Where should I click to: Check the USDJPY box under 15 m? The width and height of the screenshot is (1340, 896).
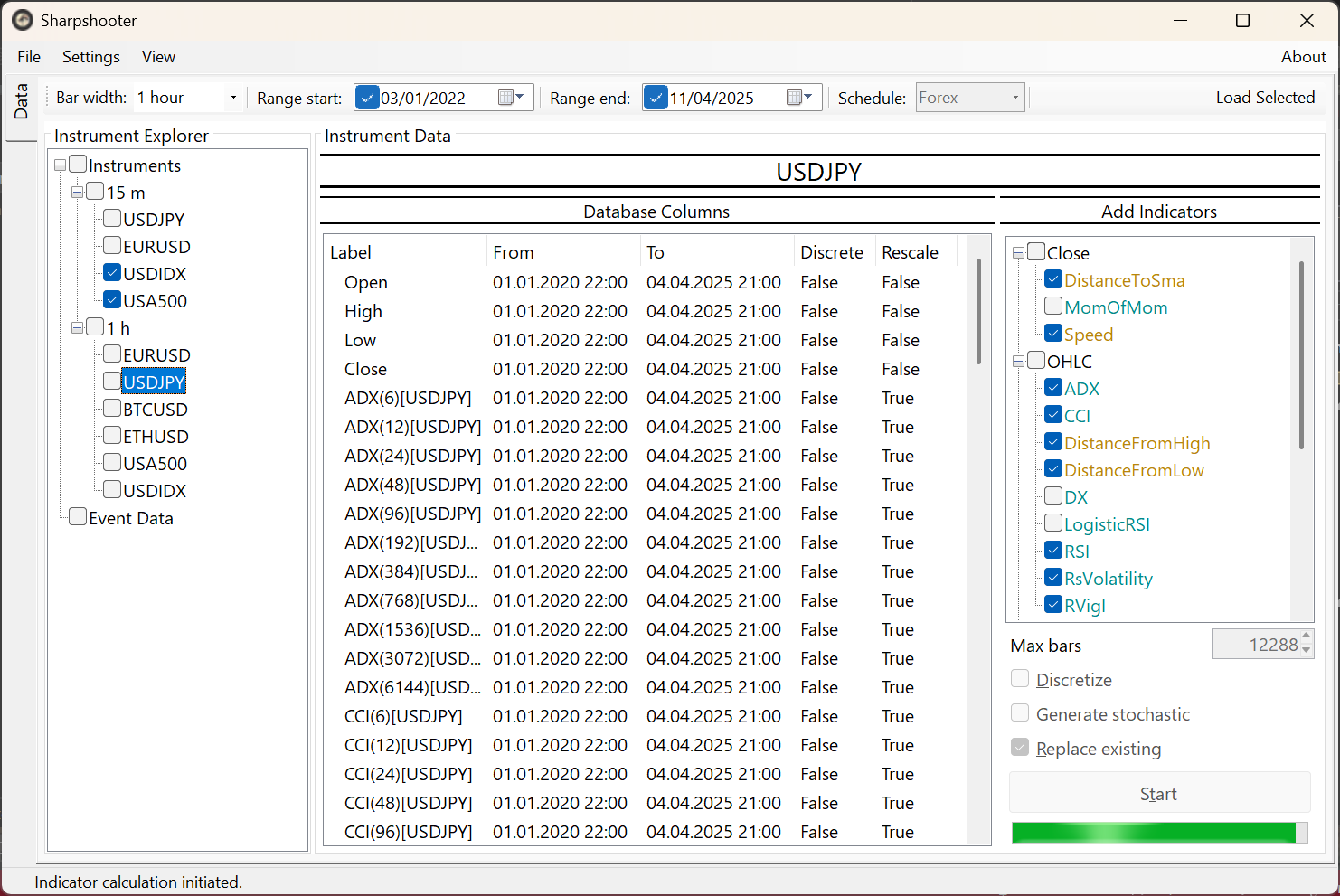[112, 218]
